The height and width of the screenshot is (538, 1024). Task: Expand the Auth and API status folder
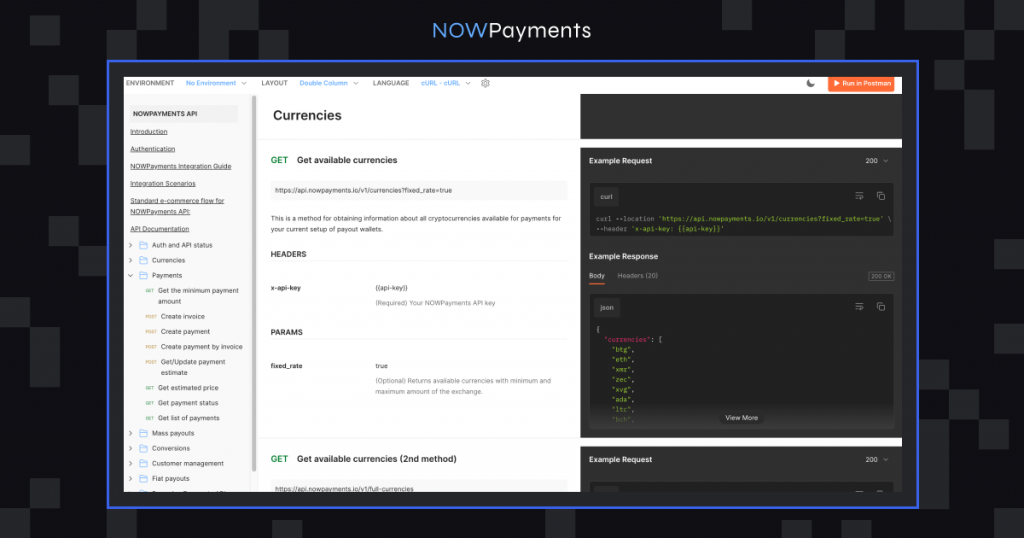pos(130,245)
